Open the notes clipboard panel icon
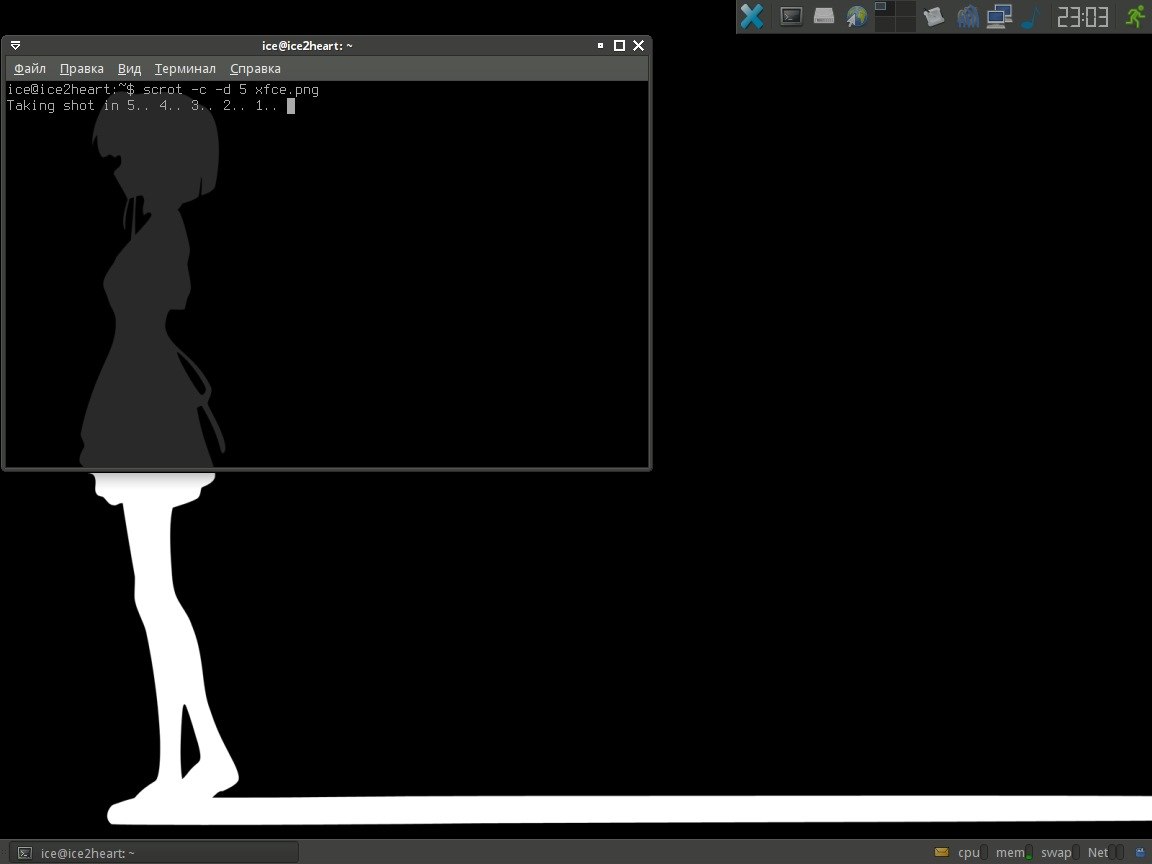The height and width of the screenshot is (864, 1152). (934, 16)
